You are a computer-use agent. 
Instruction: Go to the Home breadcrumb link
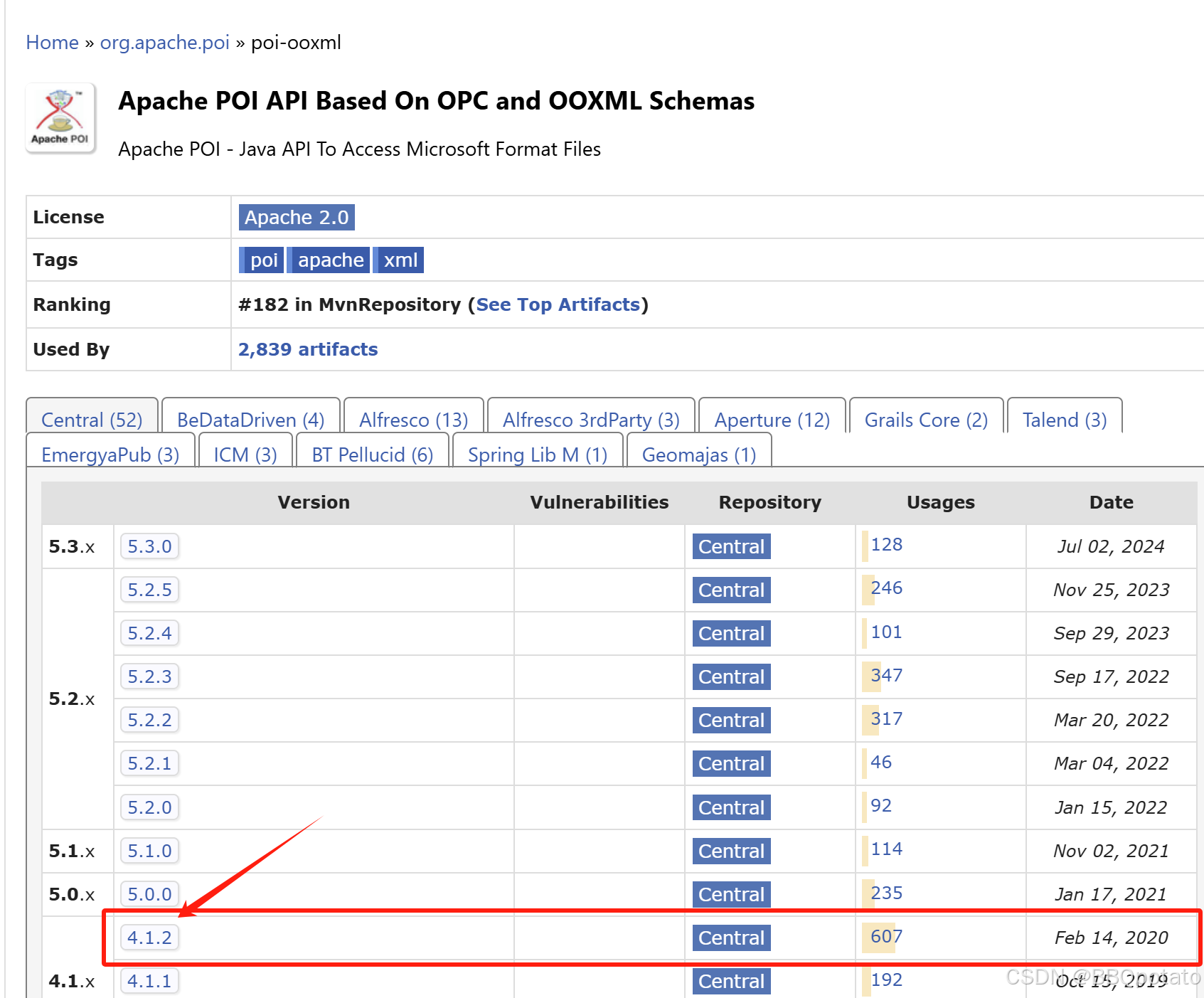(x=52, y=43)
